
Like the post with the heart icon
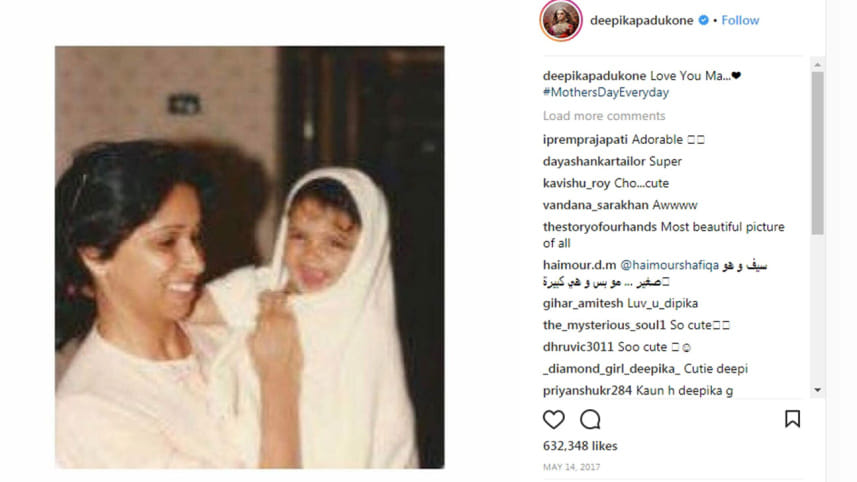tap(554, 419)
